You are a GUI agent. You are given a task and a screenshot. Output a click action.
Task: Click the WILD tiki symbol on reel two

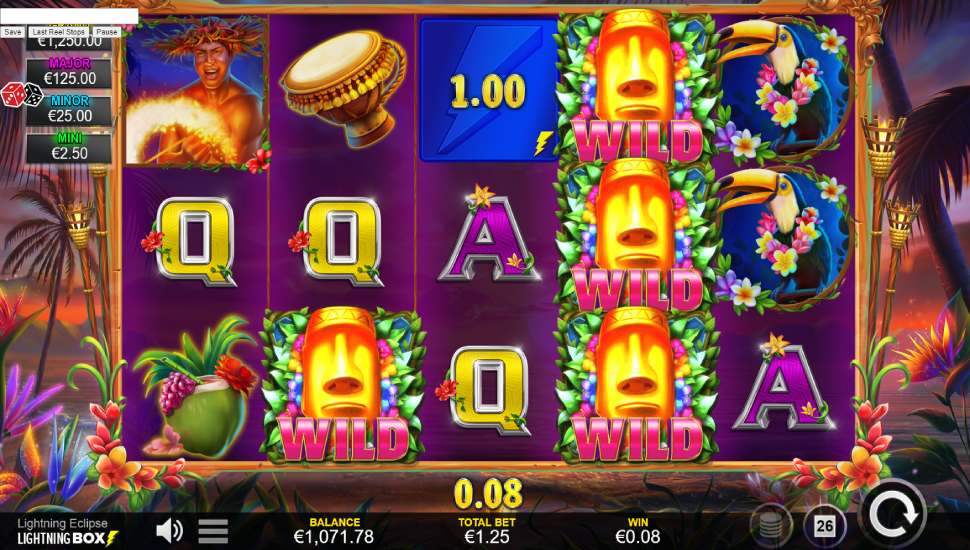coord(343,385)
